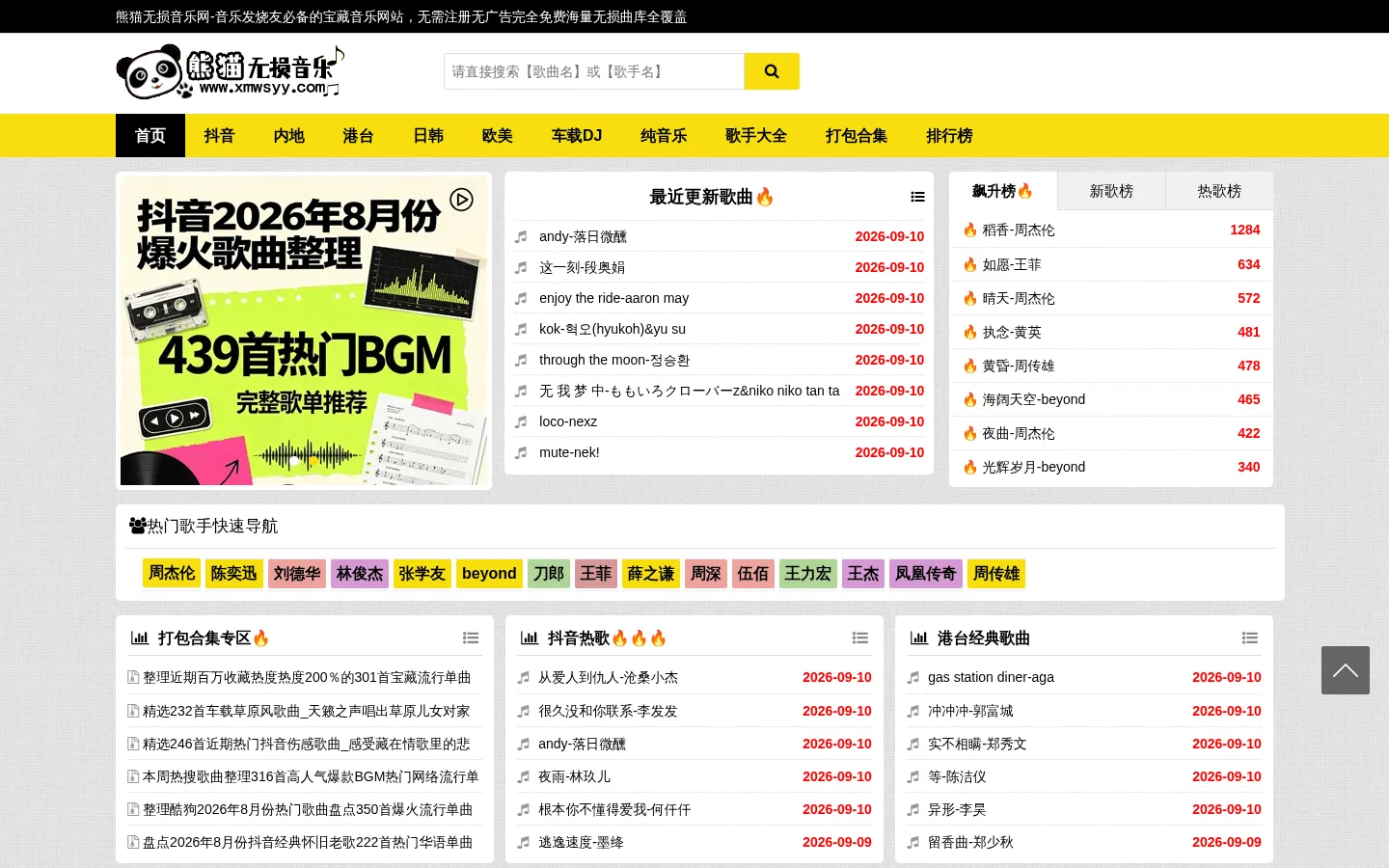
Task: Open the list icon in 抖音热歌 header
Action: [860, 637]
